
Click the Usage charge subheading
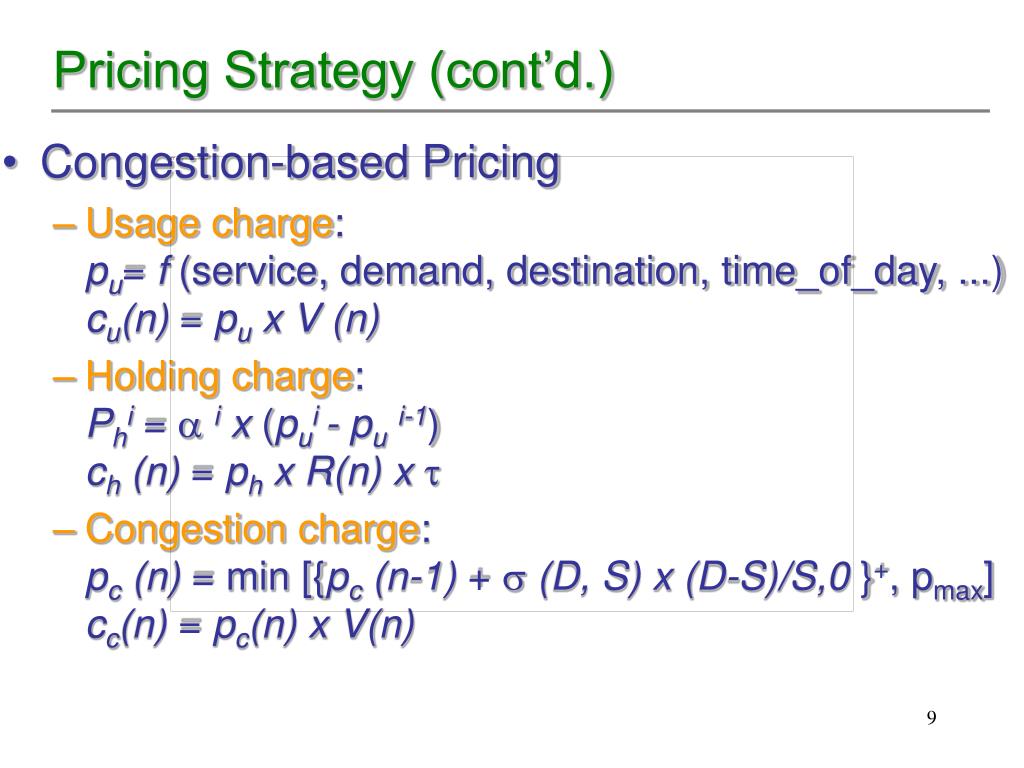(210, 224)
